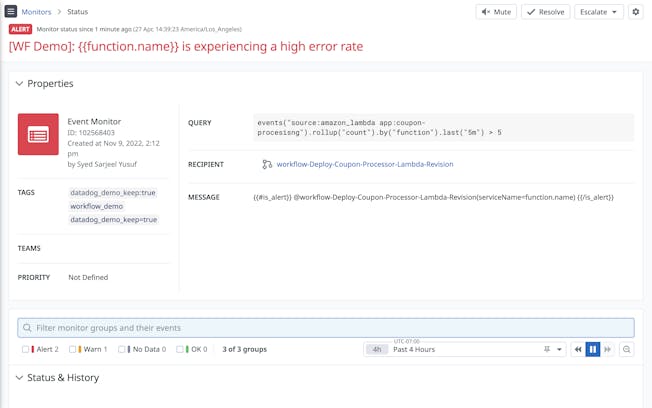Collapse the Properties section
Image resolution: width=652 pixels, height=408 pixels.
(x=19, y=84)
